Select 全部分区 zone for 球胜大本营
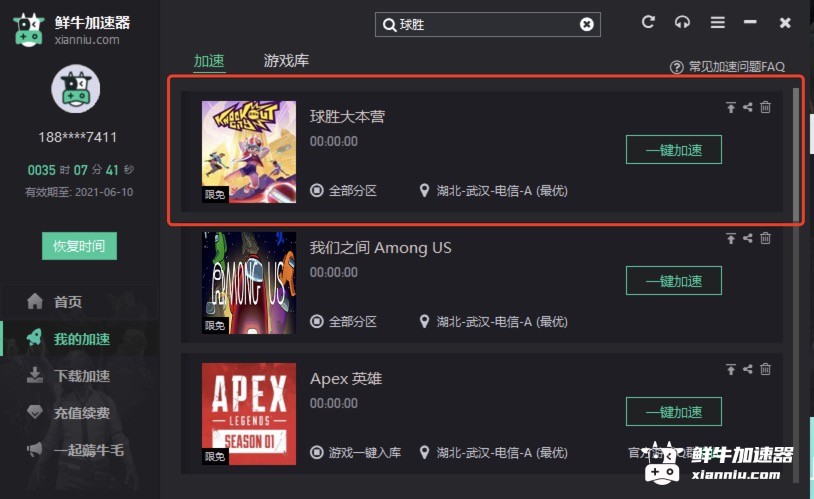 tap(344, 191)
